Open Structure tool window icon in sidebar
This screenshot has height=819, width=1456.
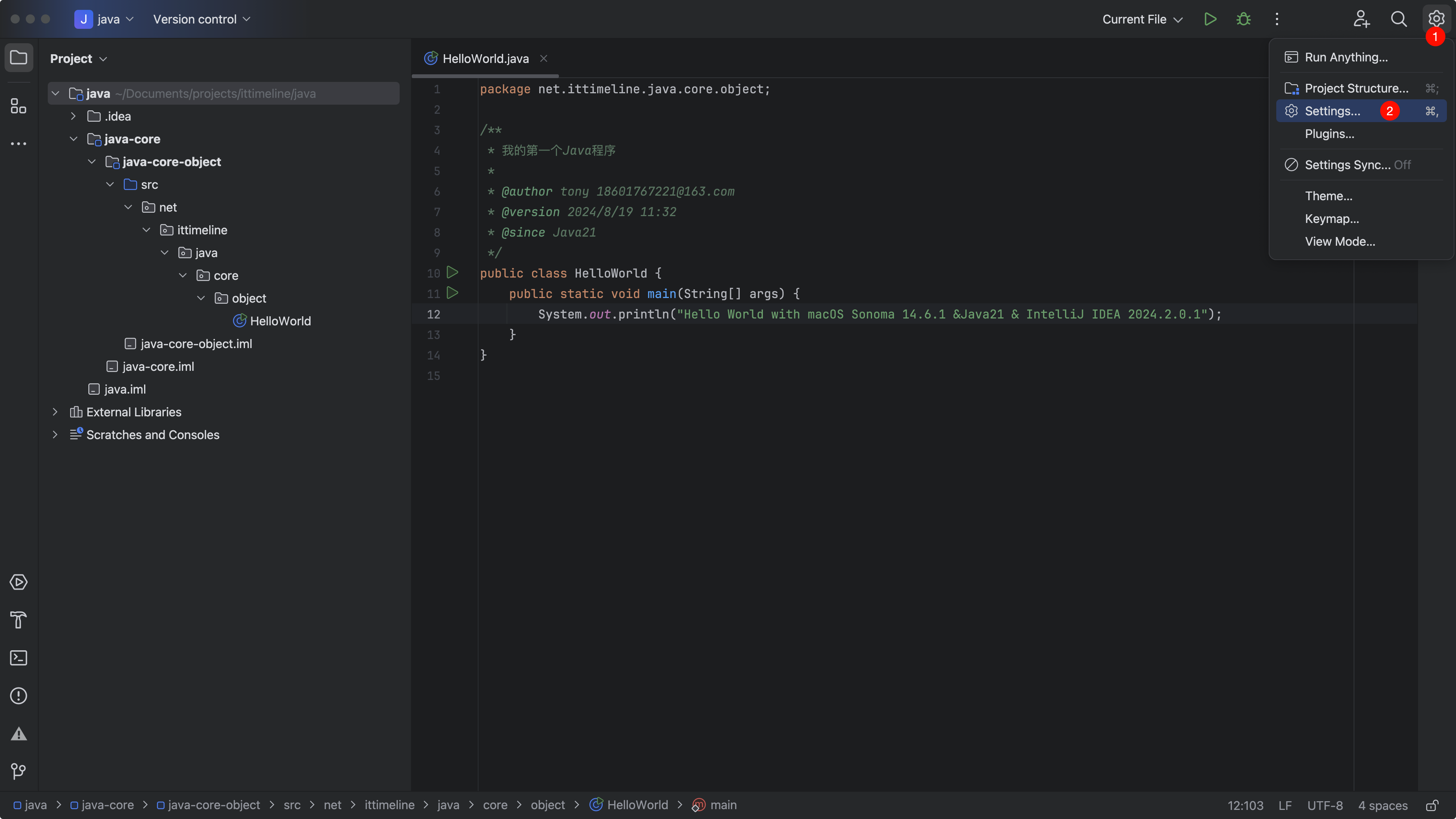pos(19,106)
